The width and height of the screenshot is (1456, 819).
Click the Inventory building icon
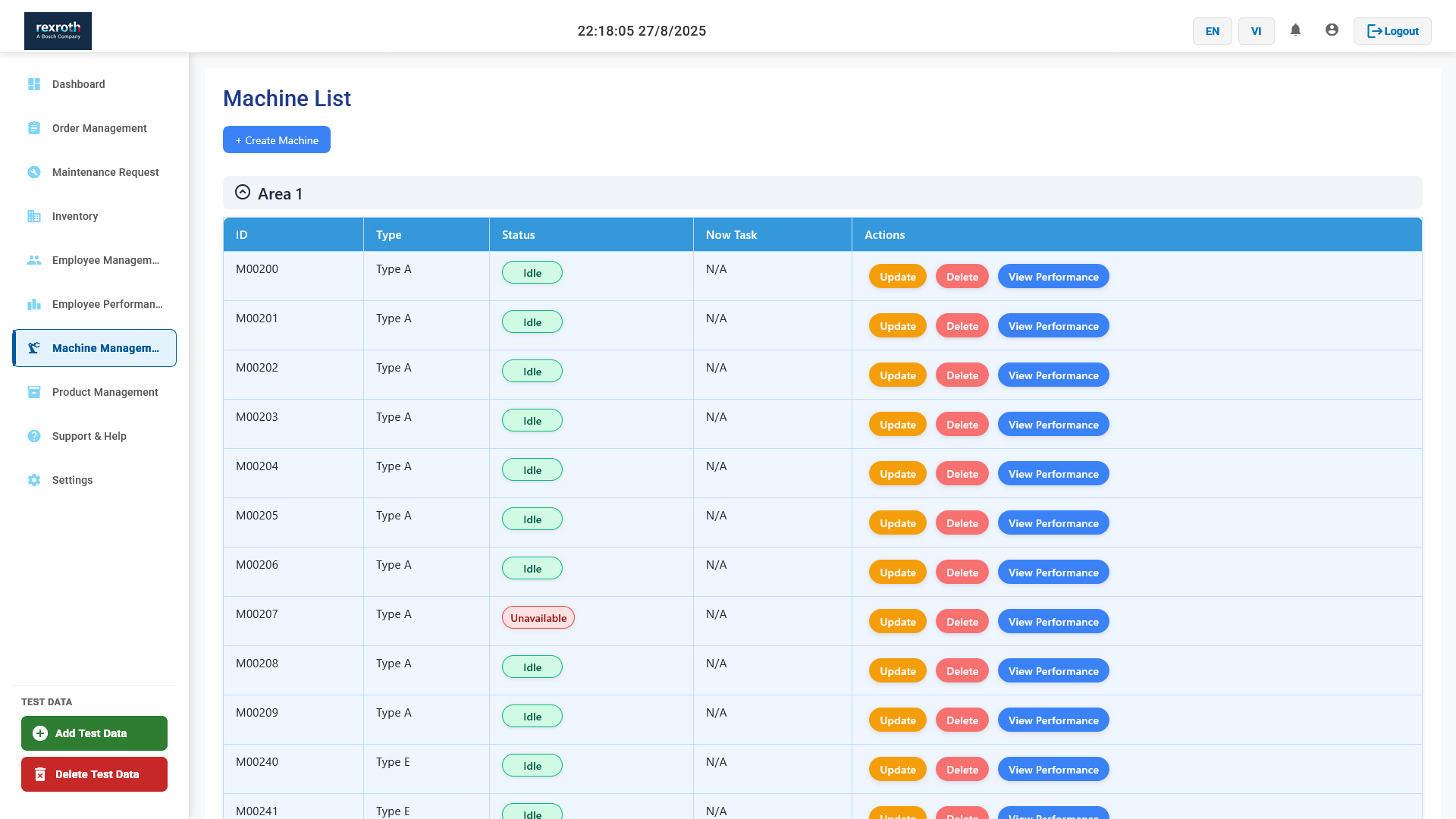[34, 216]
